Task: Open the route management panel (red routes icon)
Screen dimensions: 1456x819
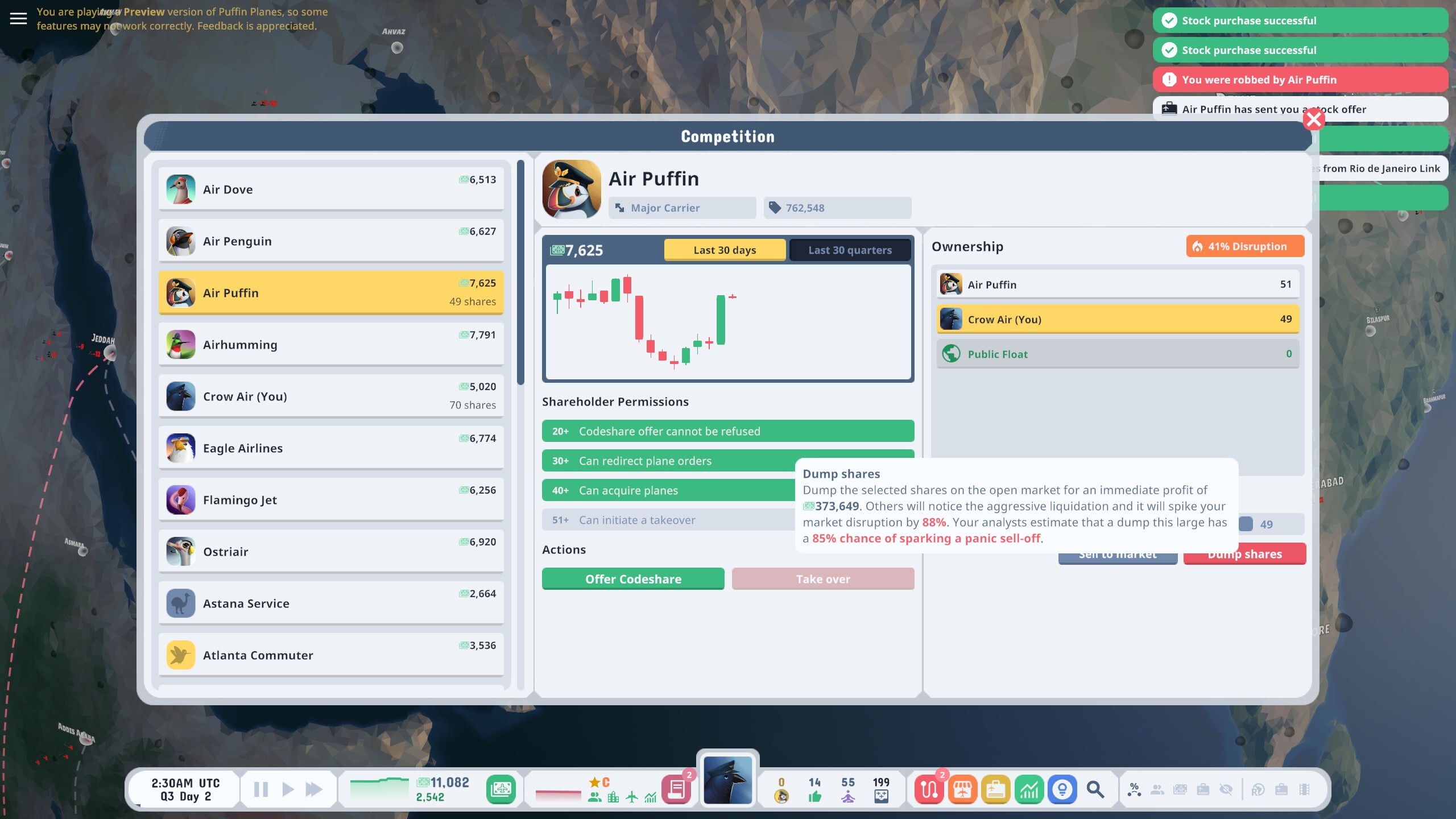Action: (x=929, y=789)
